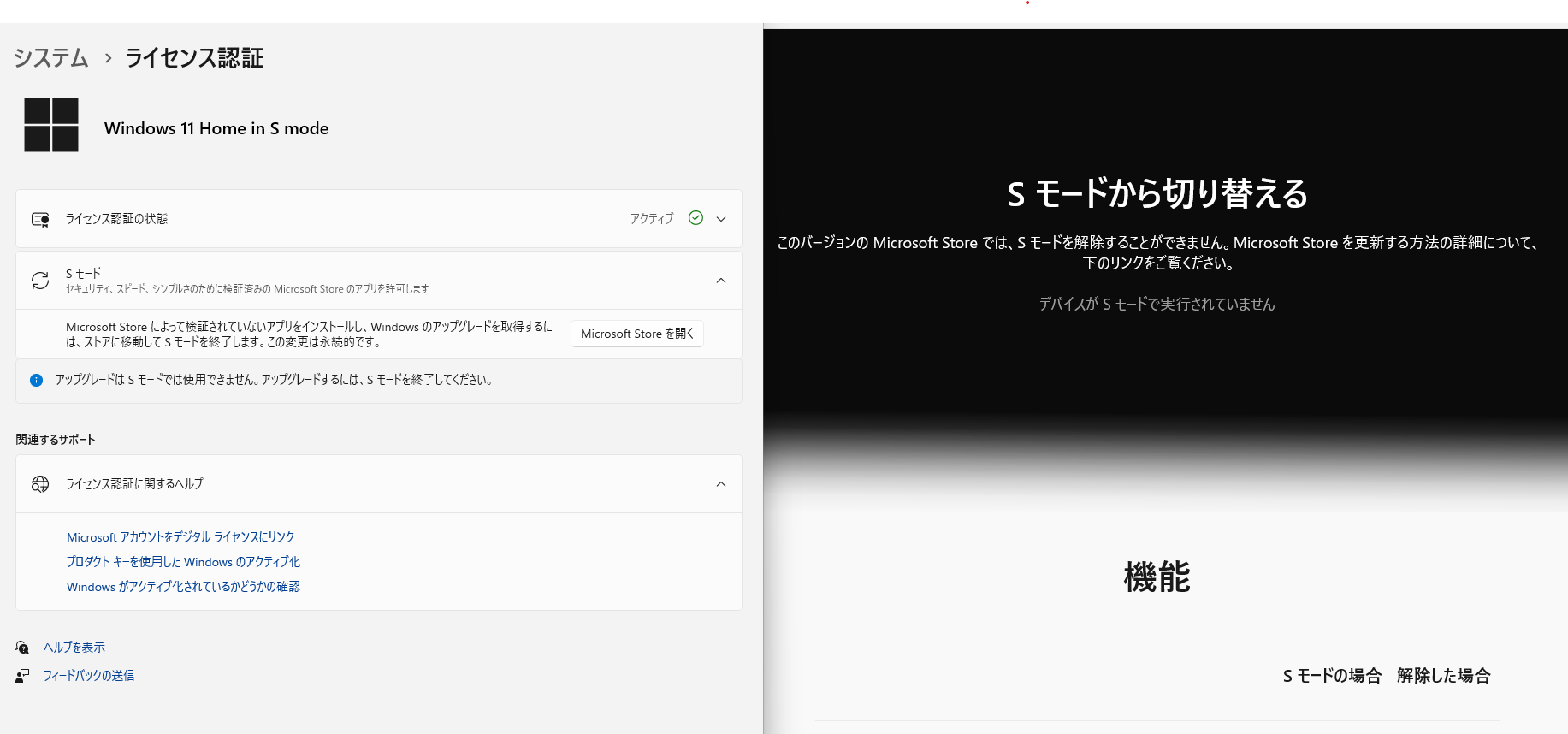Click the S モードの場合 column header
1568x734 pixels.
[1332, 676]
